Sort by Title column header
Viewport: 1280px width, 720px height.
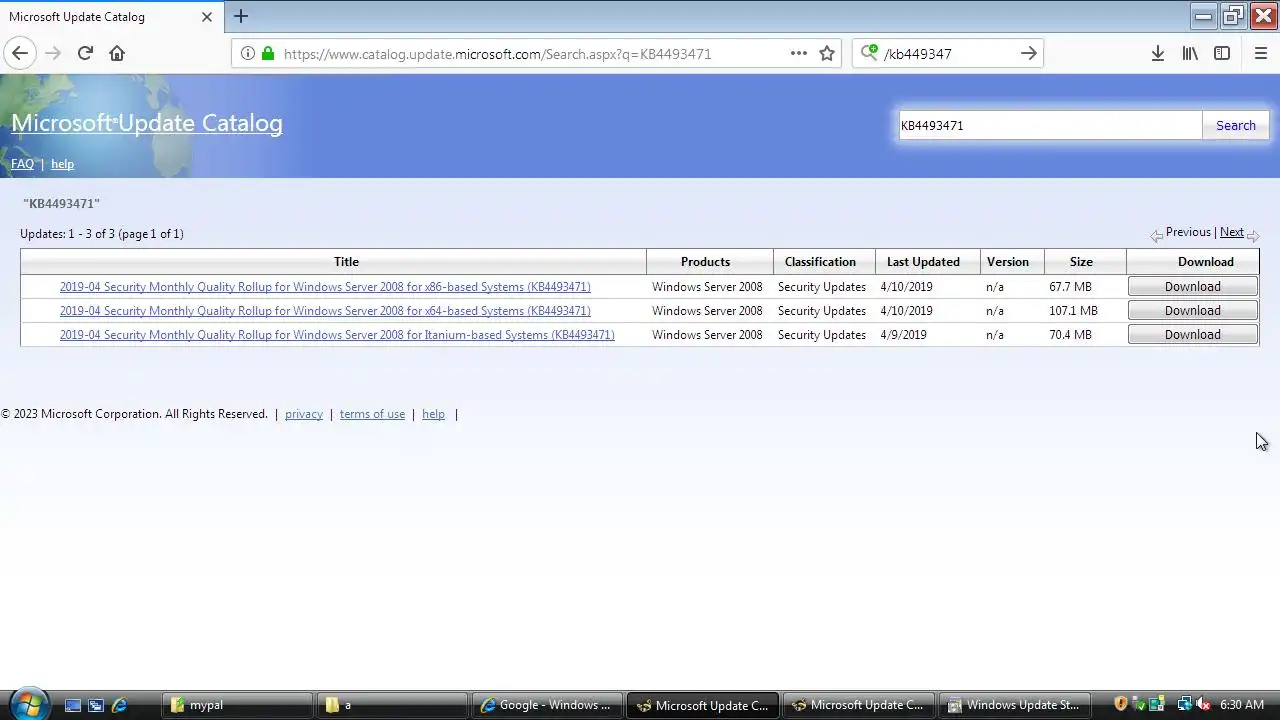(346, 262)
